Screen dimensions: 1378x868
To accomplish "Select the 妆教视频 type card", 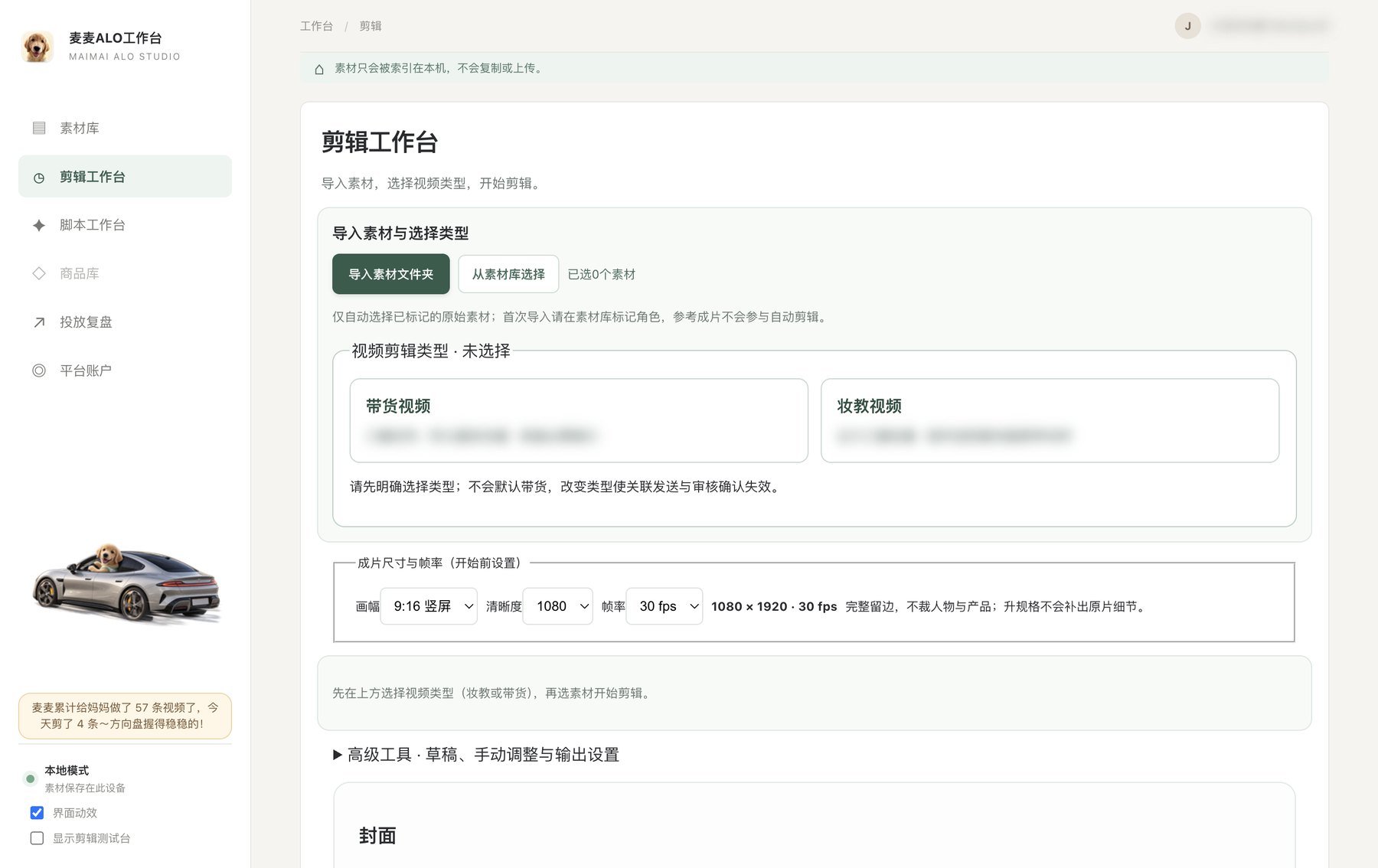I will [x=1050, y=420].
